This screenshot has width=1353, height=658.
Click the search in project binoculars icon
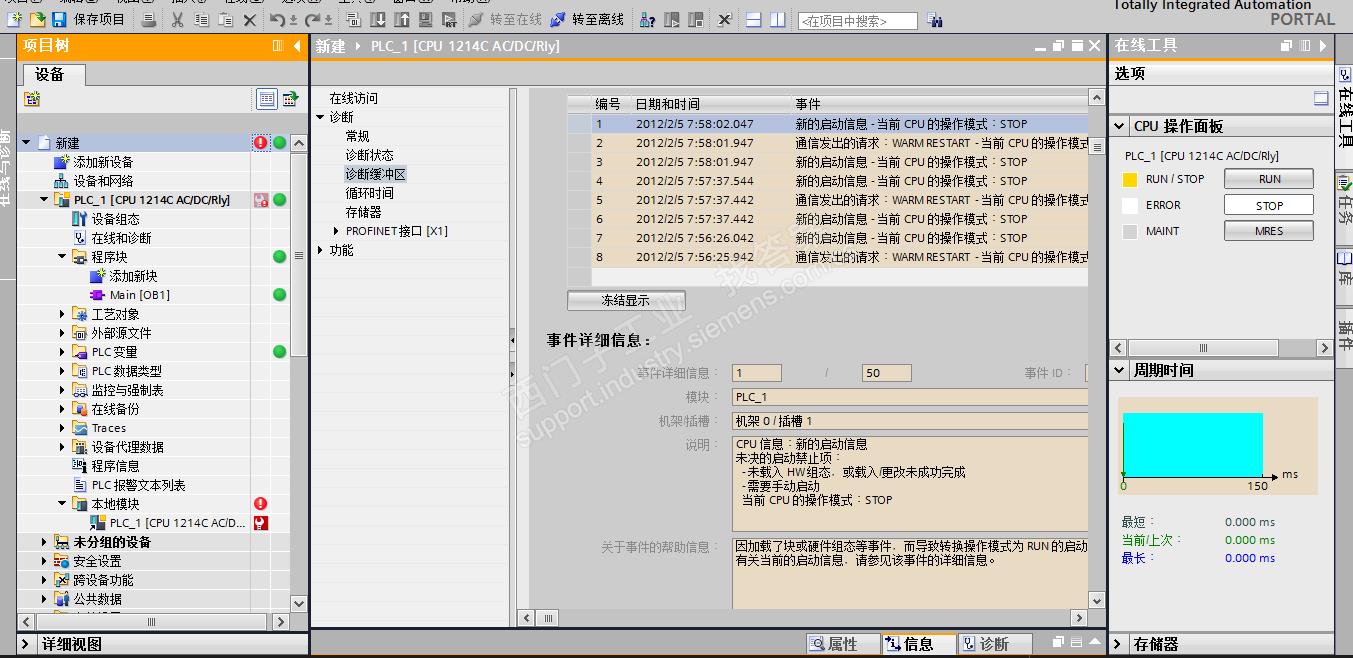click(934, 20)
